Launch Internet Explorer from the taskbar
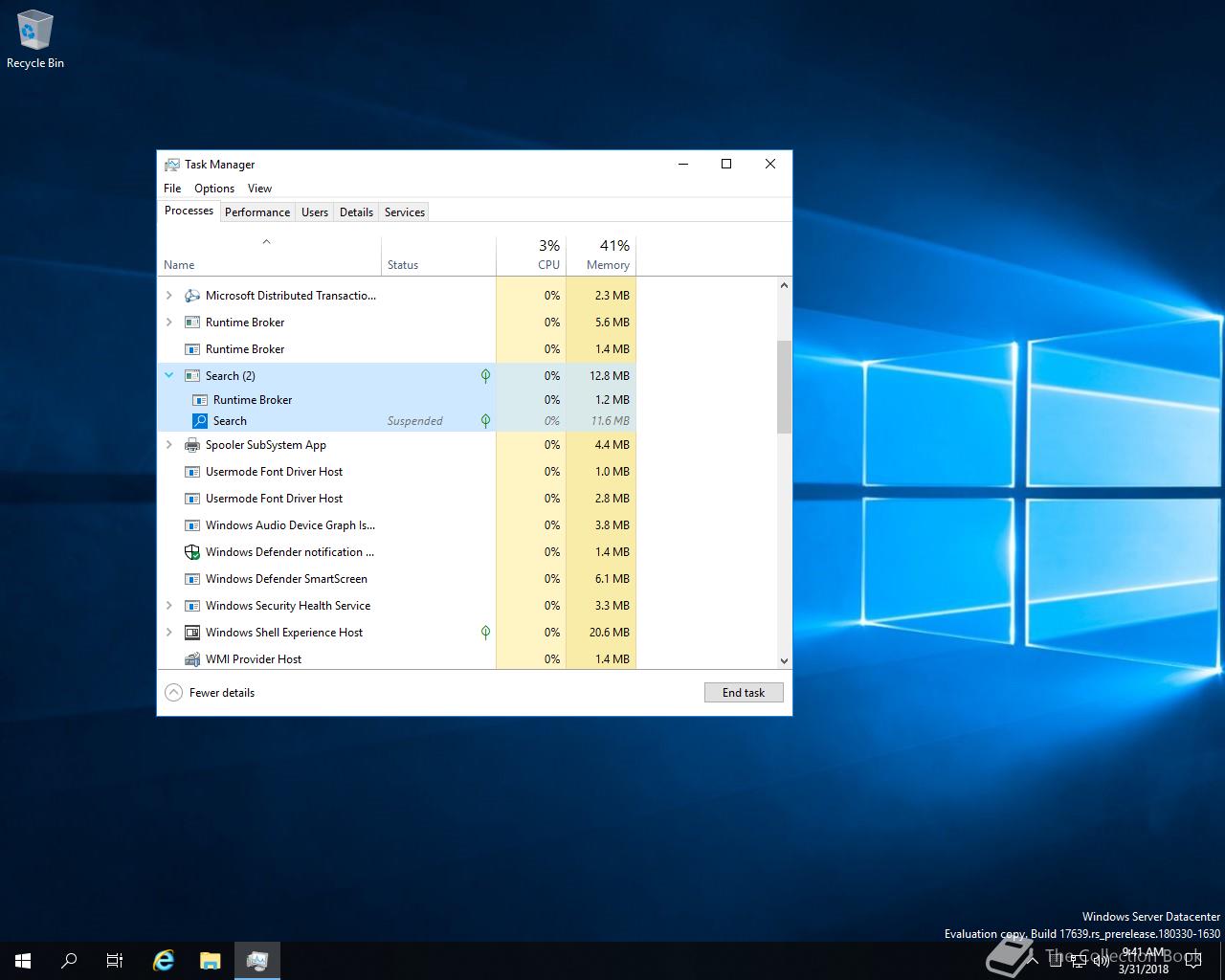Image resolution: width=1225 pixels, height=980 pixels. tap(165, 961)
